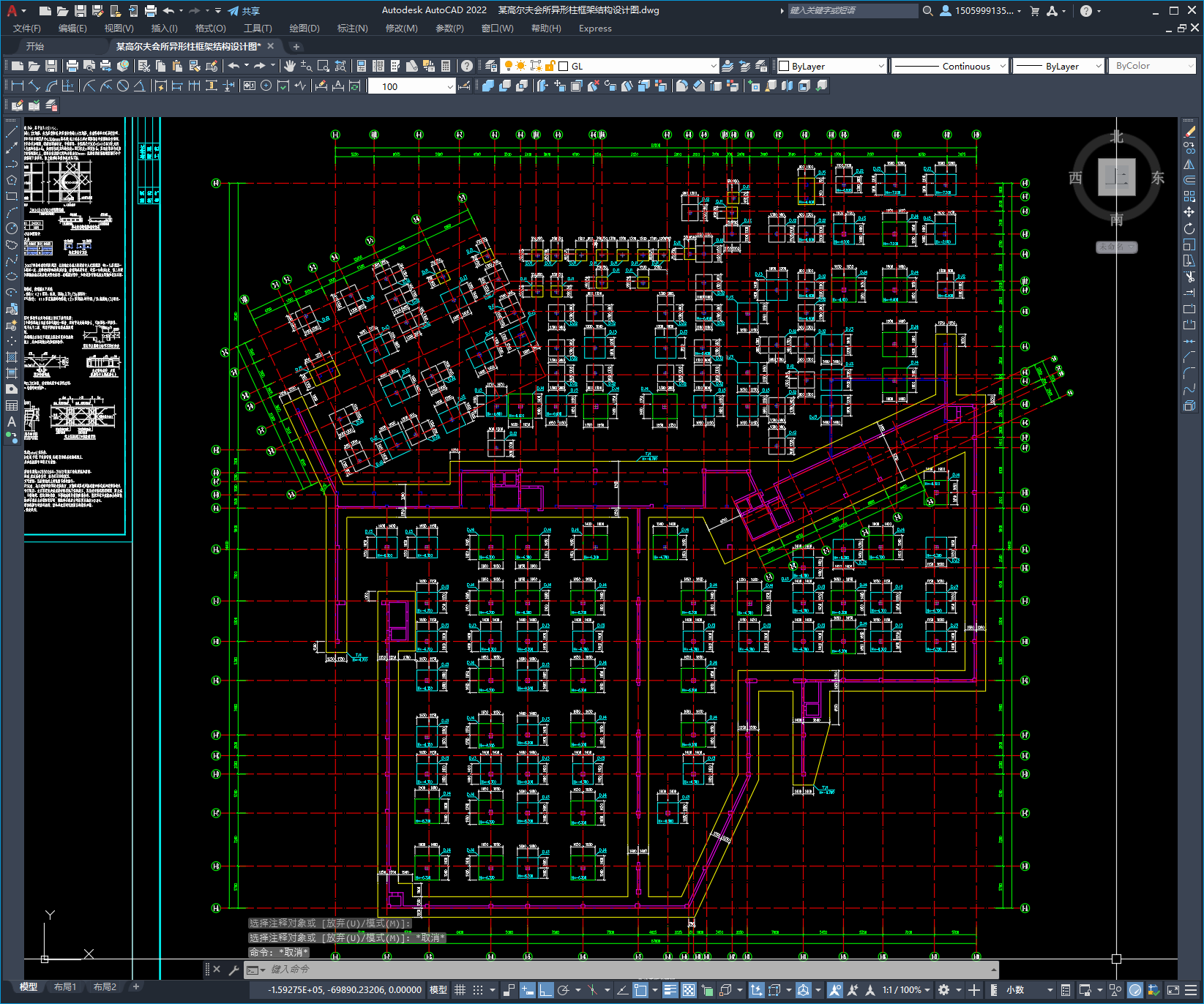The height and width of the screenshot is (1004, 1204).
Task: Open the dimension style dropdown showing 100
Action: (411, 86)
